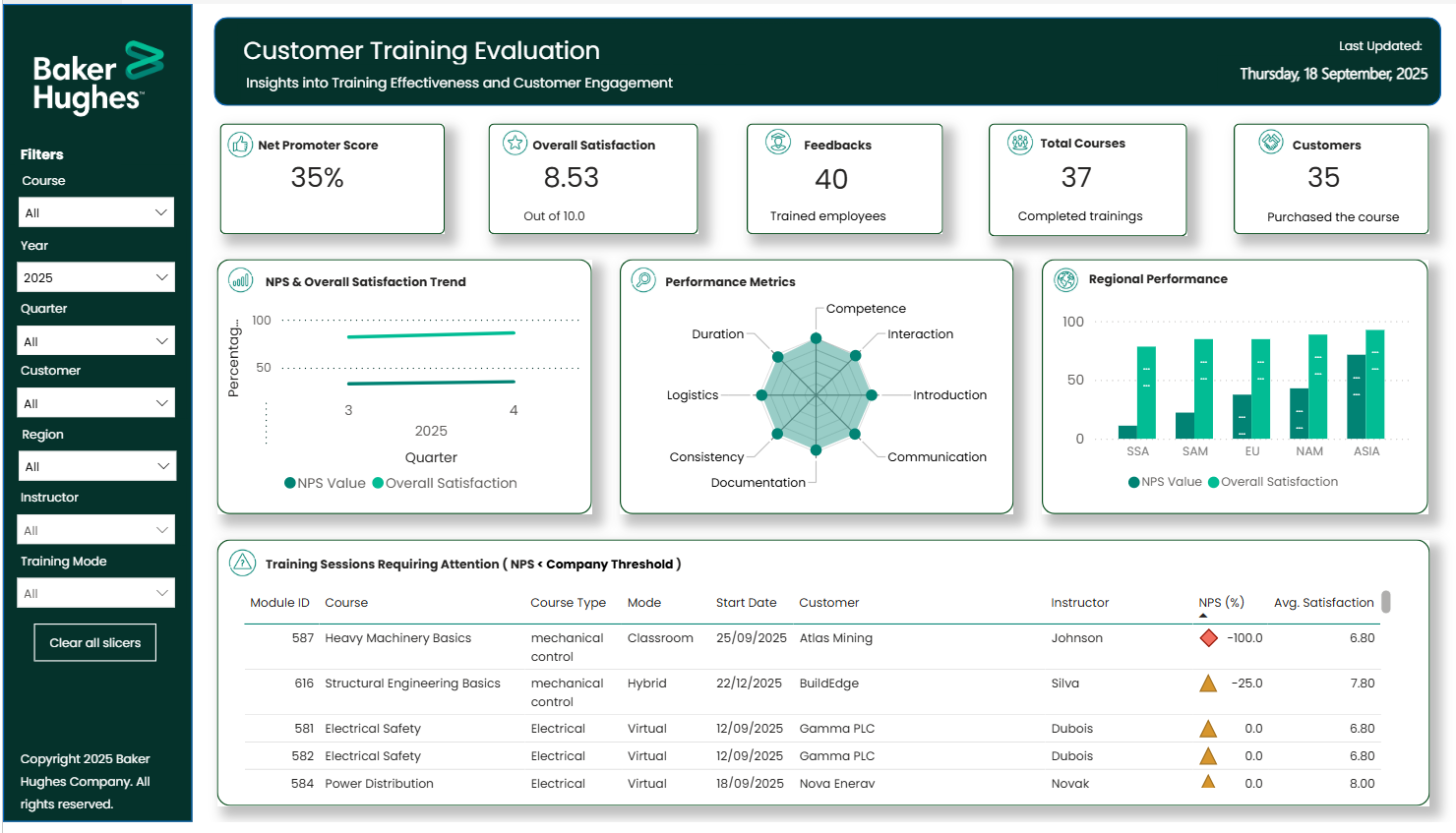
Task: Click the "-25.0" NPS value
Action: pos(1246,684)
